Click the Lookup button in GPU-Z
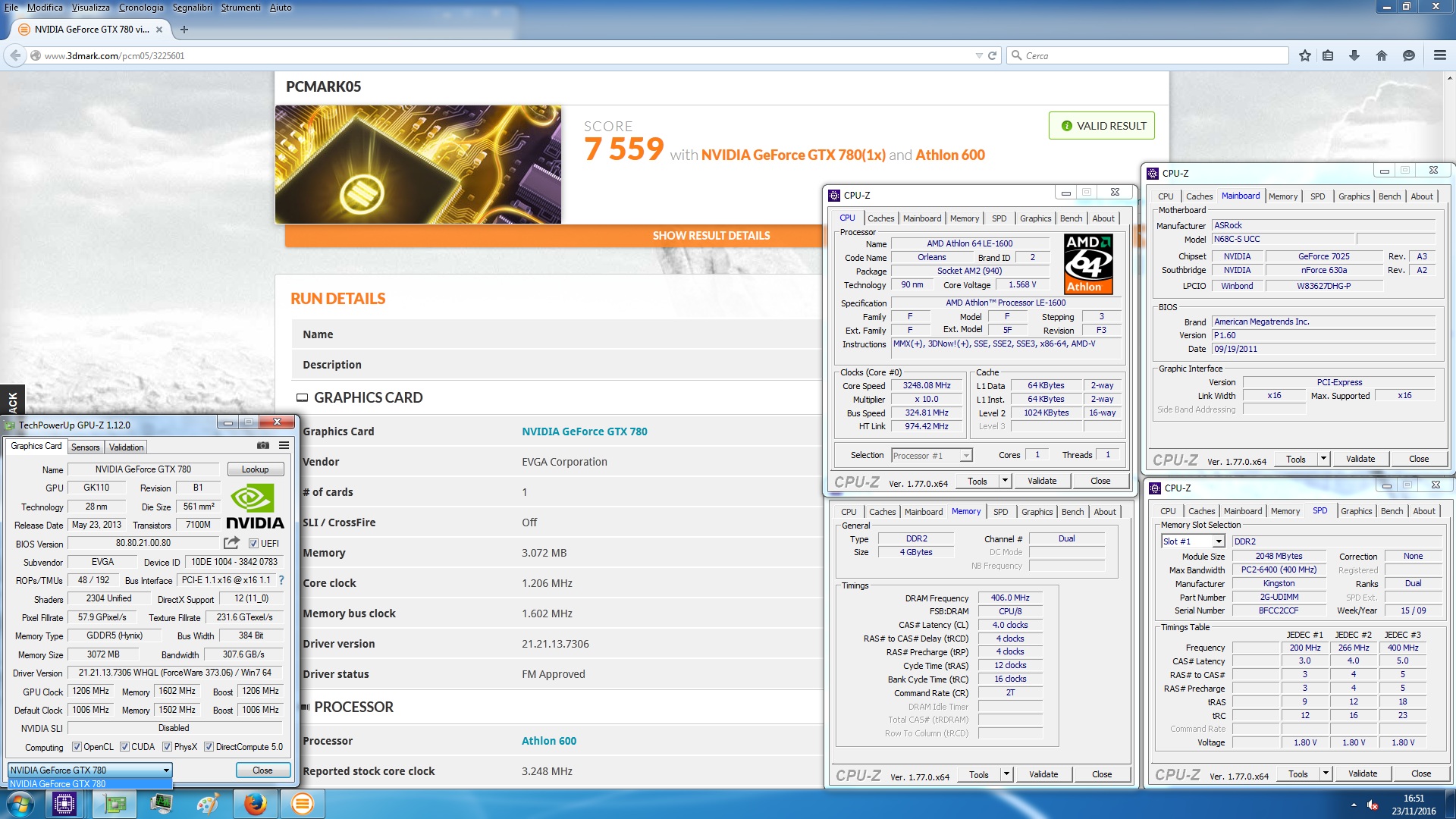 pos(255,469)
